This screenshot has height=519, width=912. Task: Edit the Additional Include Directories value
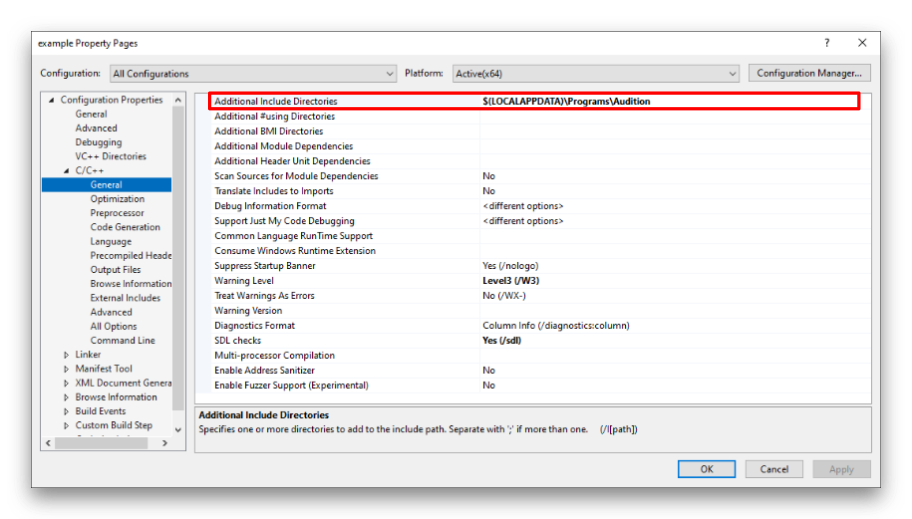tap(667, 102)
